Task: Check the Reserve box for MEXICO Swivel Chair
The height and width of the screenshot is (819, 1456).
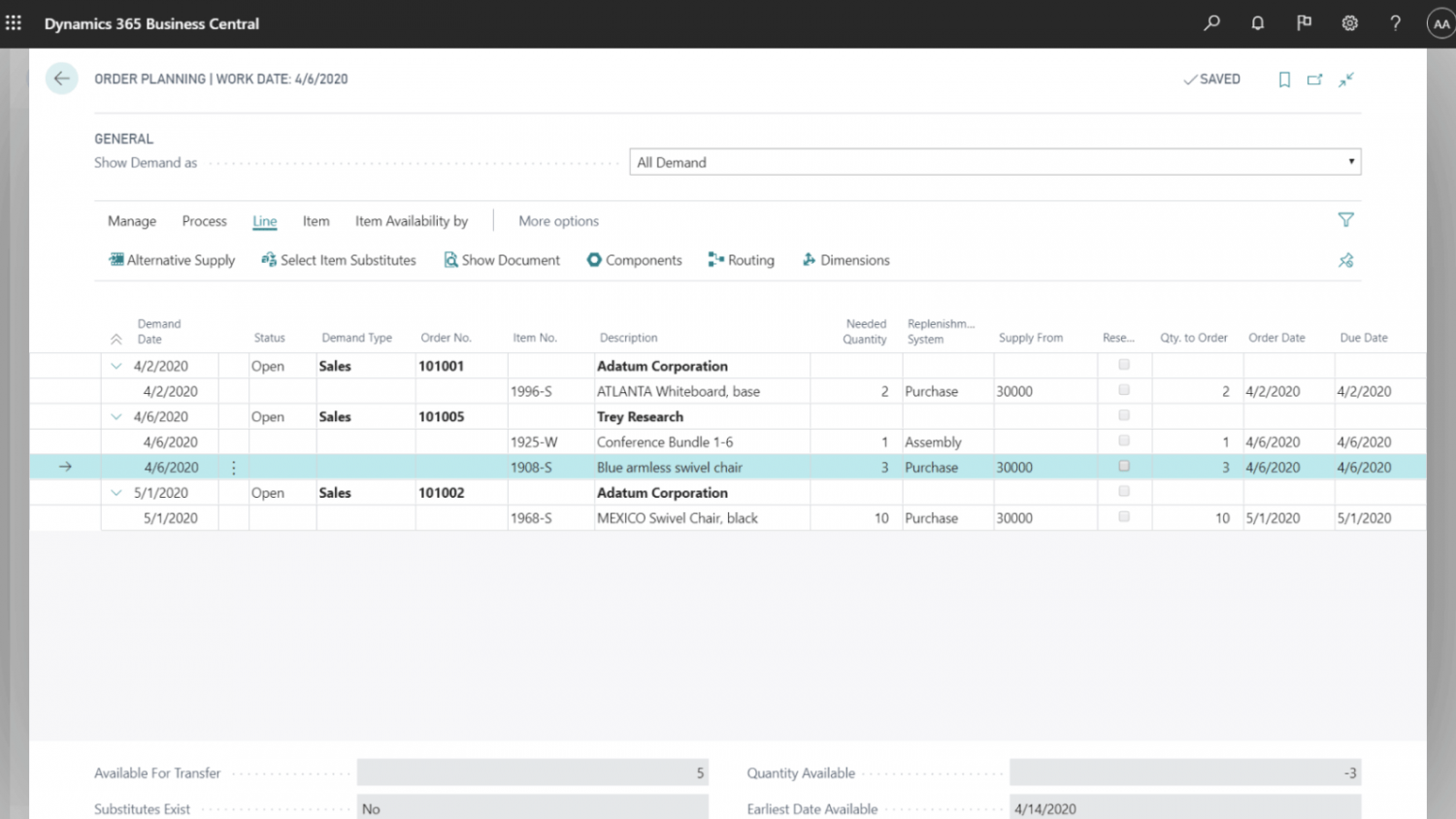Action: pyautogui.click(x=1123, y=516)
